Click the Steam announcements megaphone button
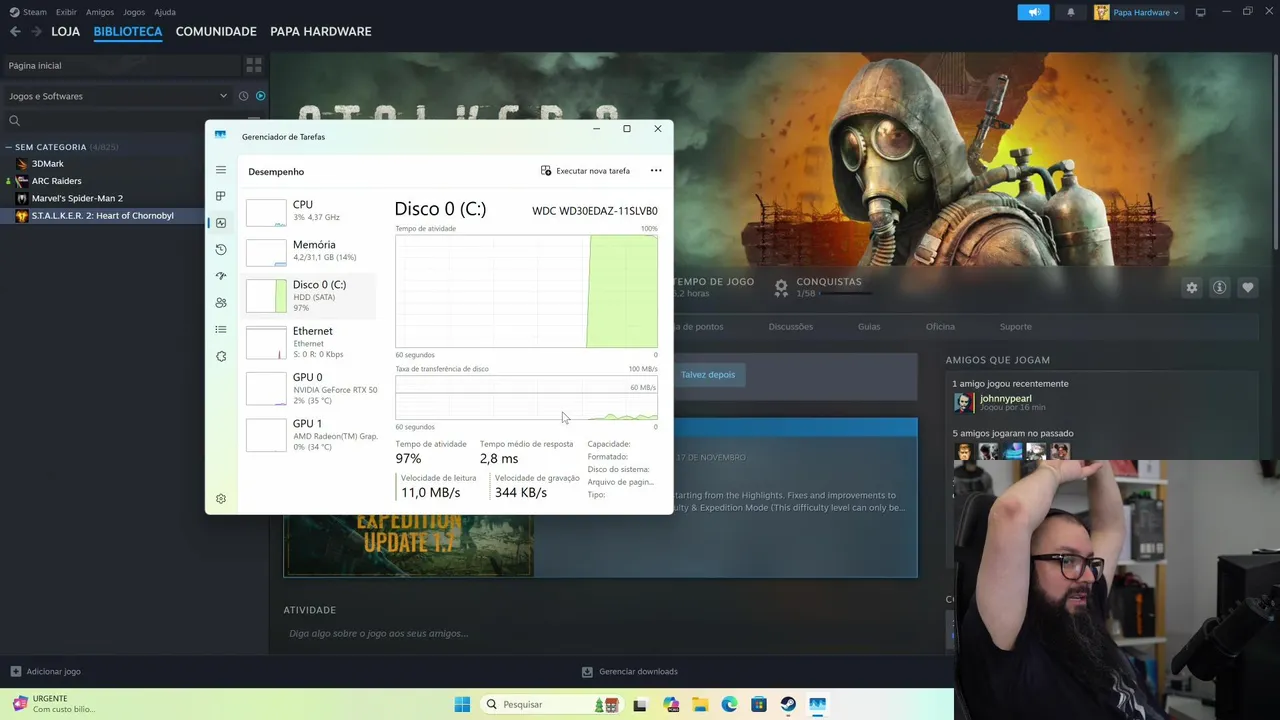This screenshot has width=1280, height=720. 1034,12
